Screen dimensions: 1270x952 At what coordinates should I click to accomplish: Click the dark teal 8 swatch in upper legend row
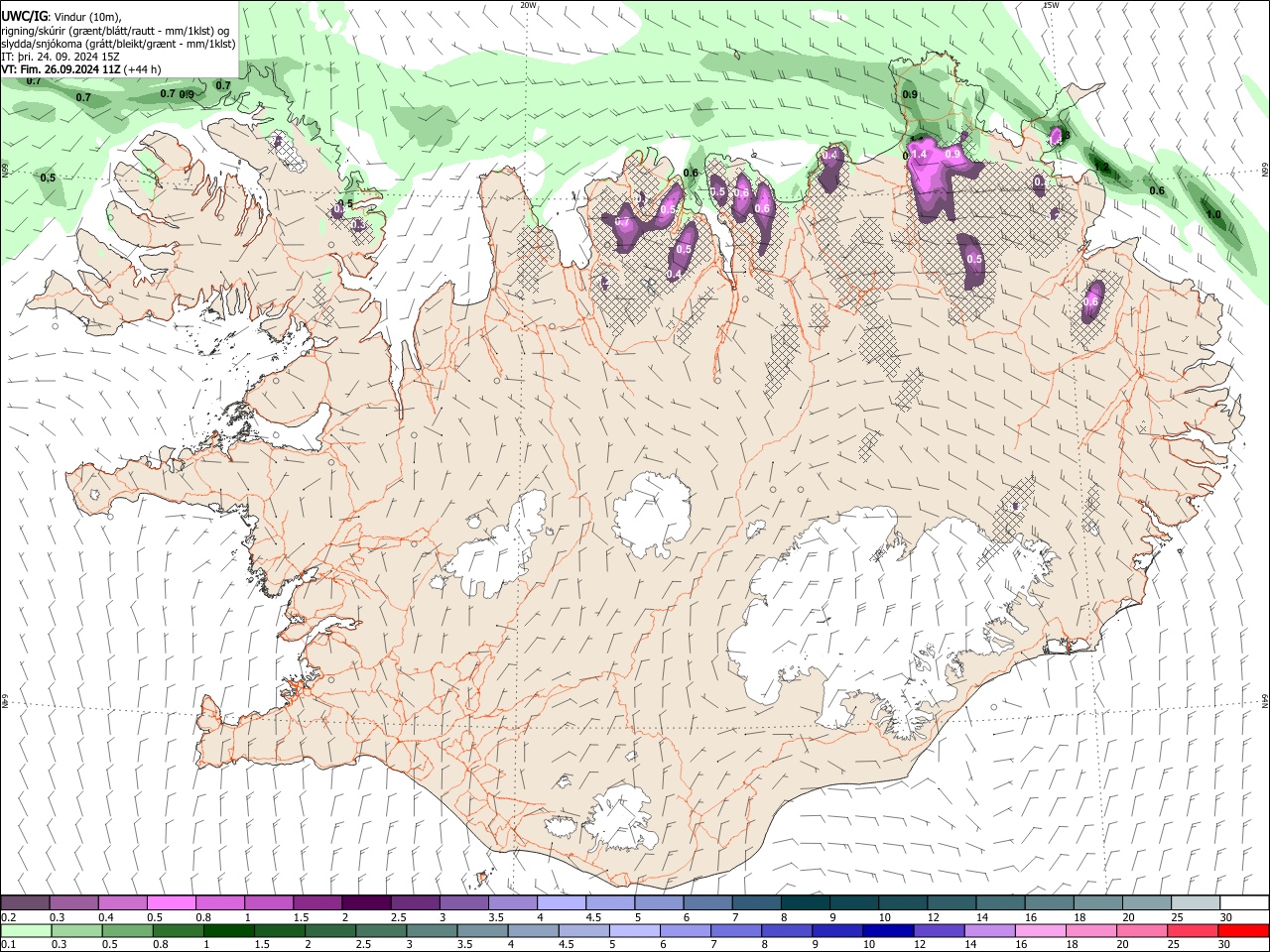[x=805, y=903]
